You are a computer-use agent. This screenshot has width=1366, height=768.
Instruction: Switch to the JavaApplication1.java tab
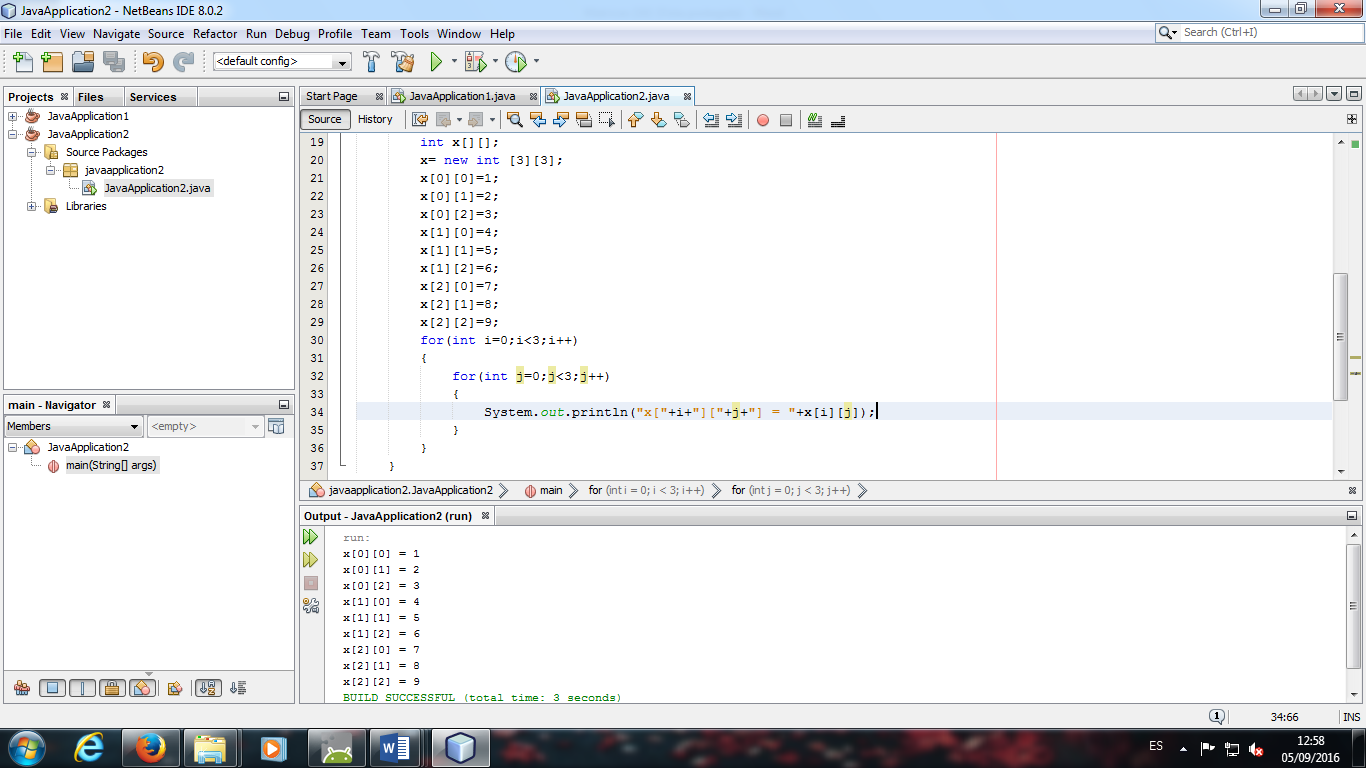click(461, 96)
